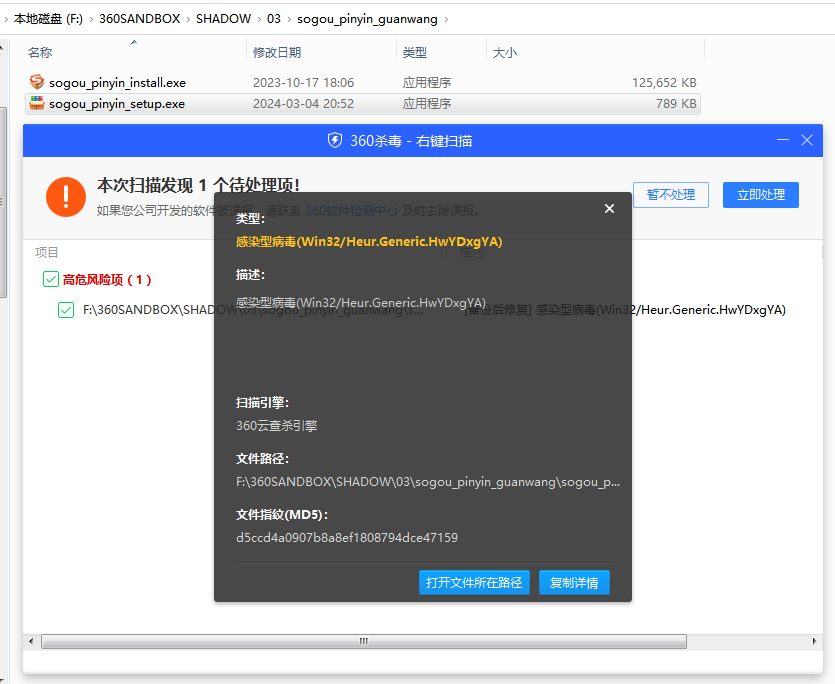Click the truncated file path in details popup
Screen dimensions: 835x684
(x=428, y=482)
